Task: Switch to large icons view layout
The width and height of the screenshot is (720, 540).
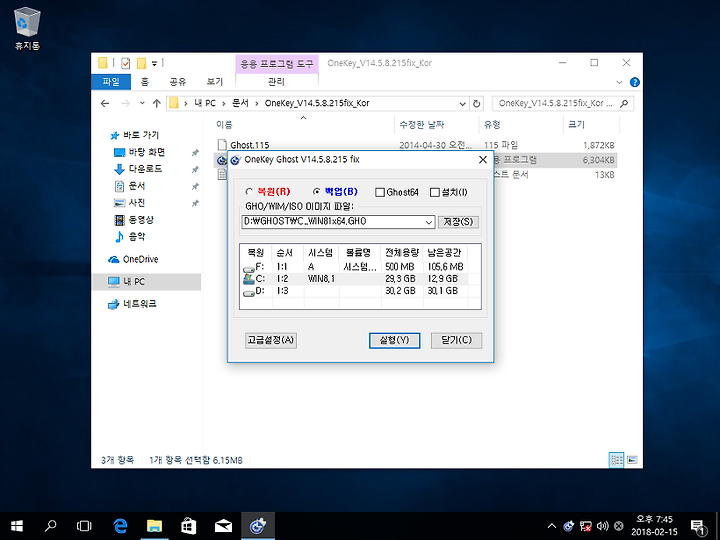Action: [632, 460]
